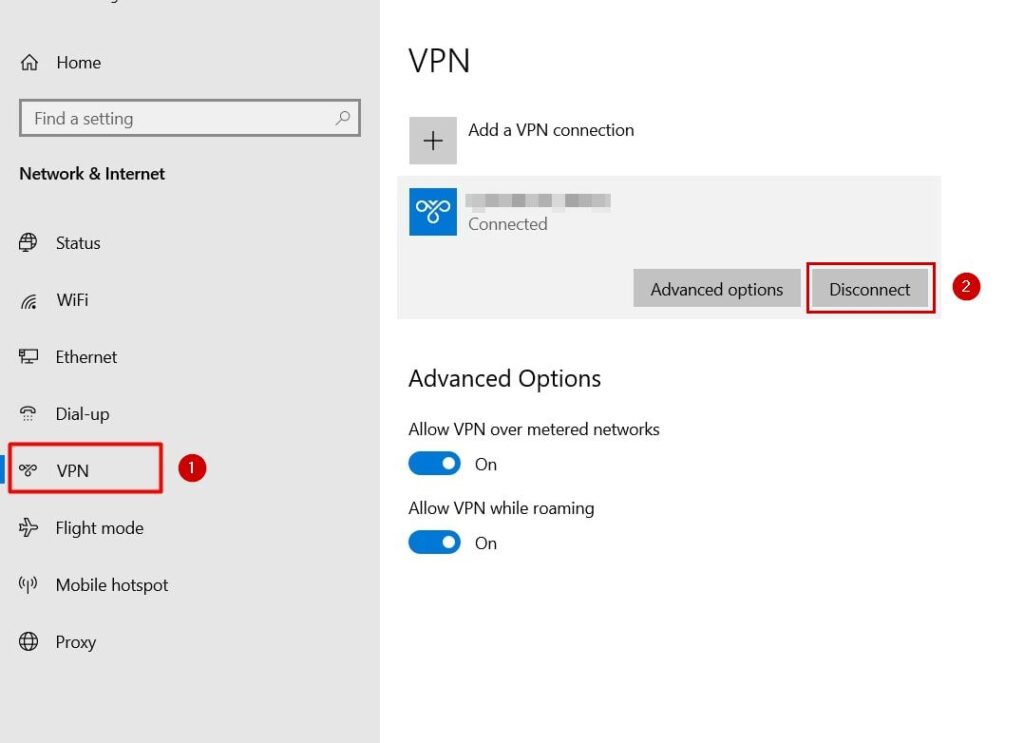1024x743 pixels.
Task: Click the Status globe icon
Action: pyautogui.click(x=28, y=243)
